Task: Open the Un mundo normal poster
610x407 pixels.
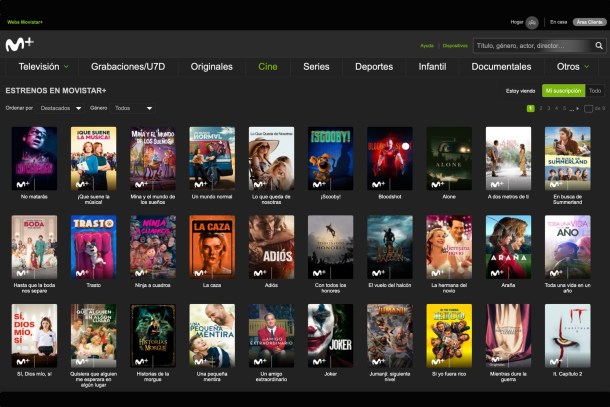Action: tap(212, 158)
